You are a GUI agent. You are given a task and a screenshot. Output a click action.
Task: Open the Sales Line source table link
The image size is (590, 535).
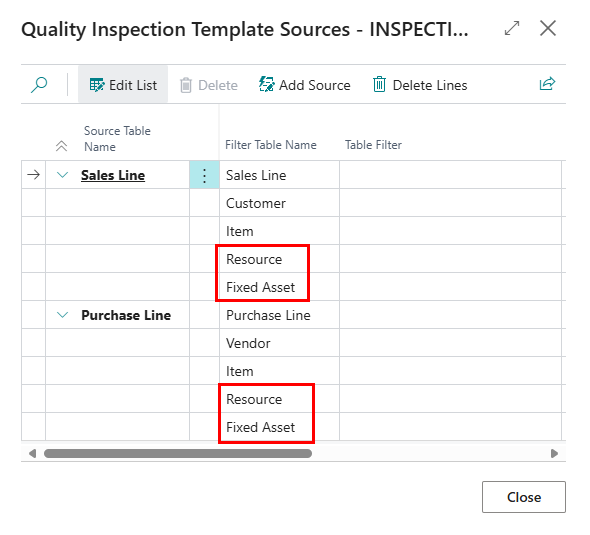113,175
